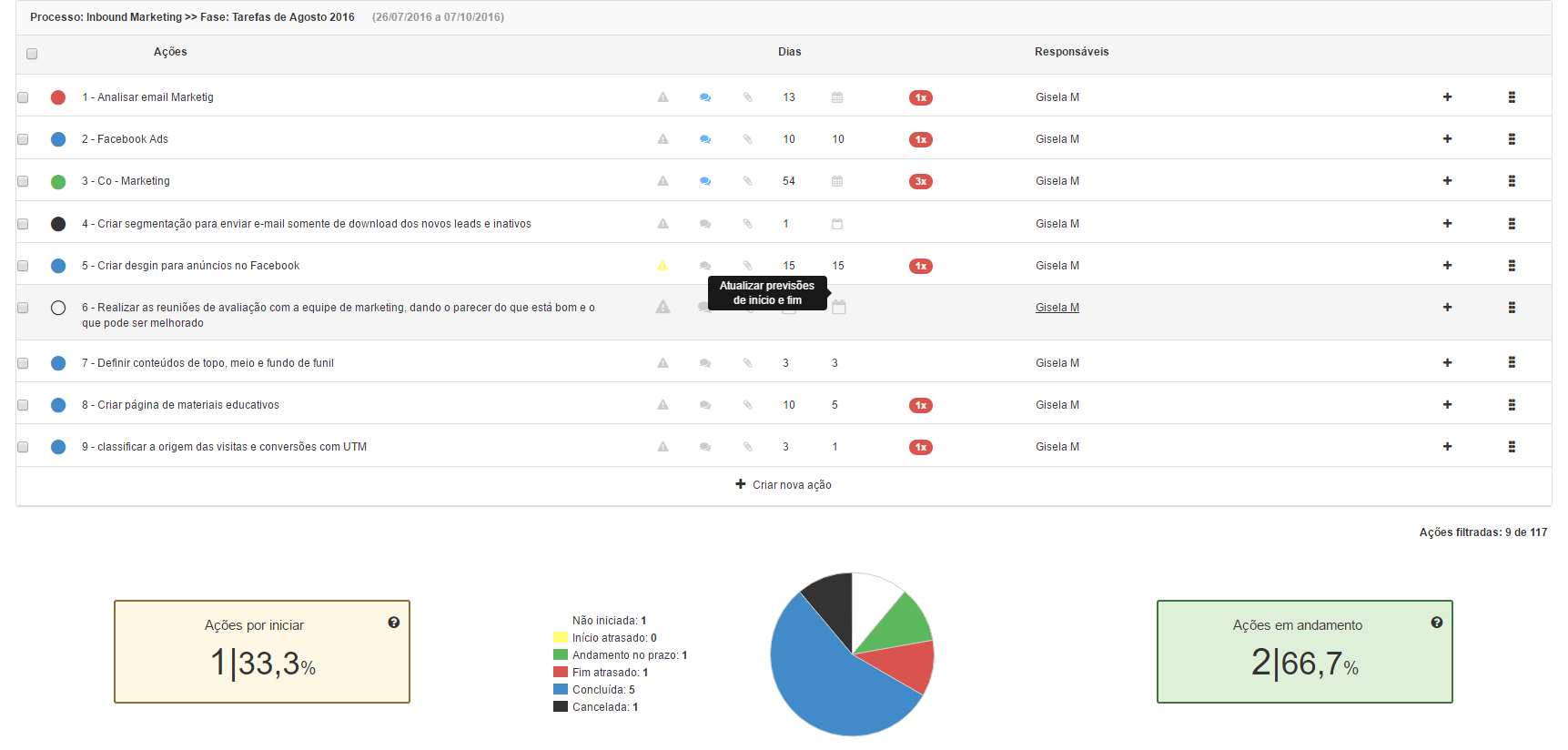Image resolution: width=1568 pixels, height=750 pixels.
Task: Click the Responsáveis column header
Action: tap(1071, 52)
